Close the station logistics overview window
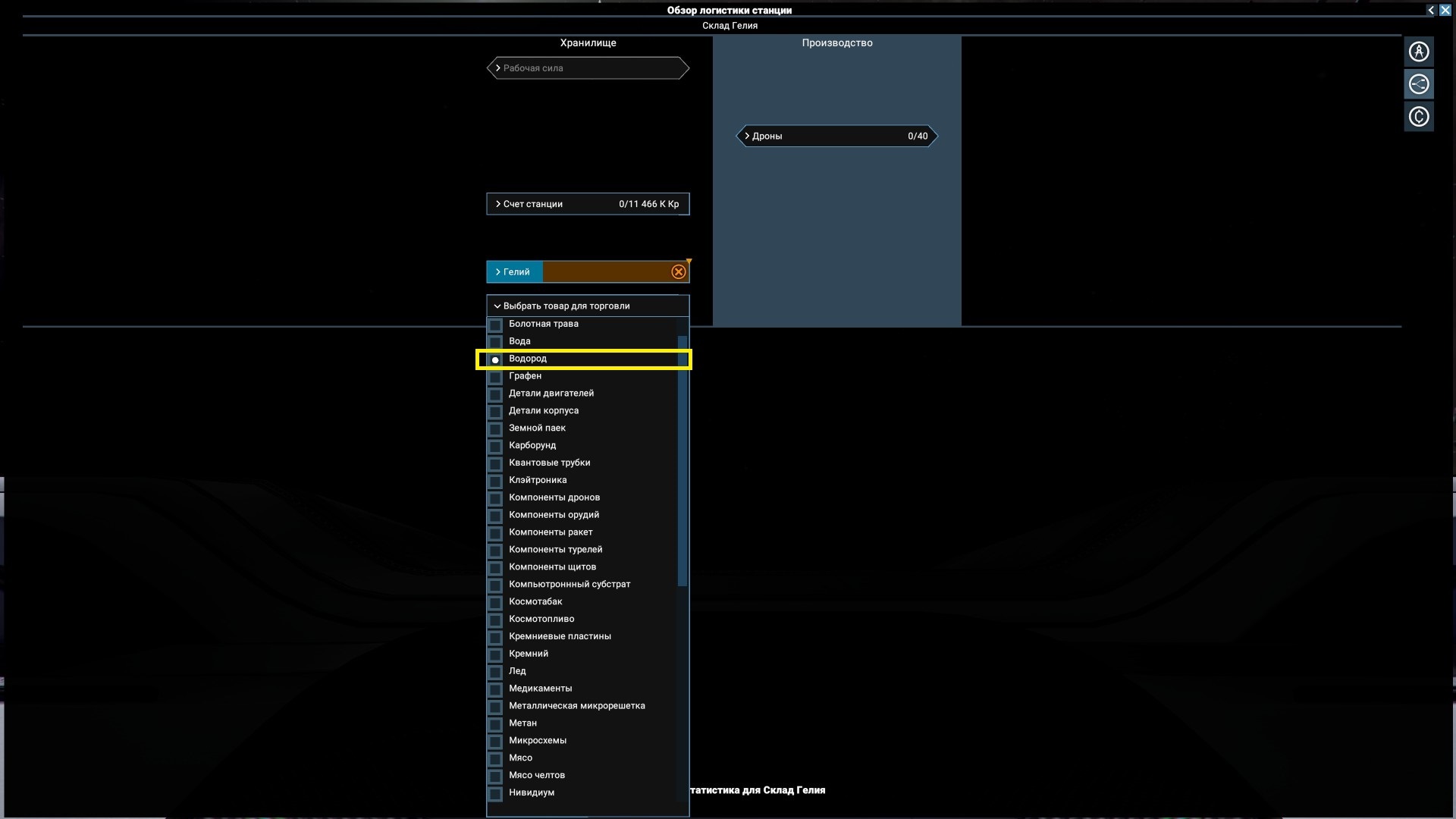Image resolution: width=1456 pixels, height=819 pixels. [1445, 10]
